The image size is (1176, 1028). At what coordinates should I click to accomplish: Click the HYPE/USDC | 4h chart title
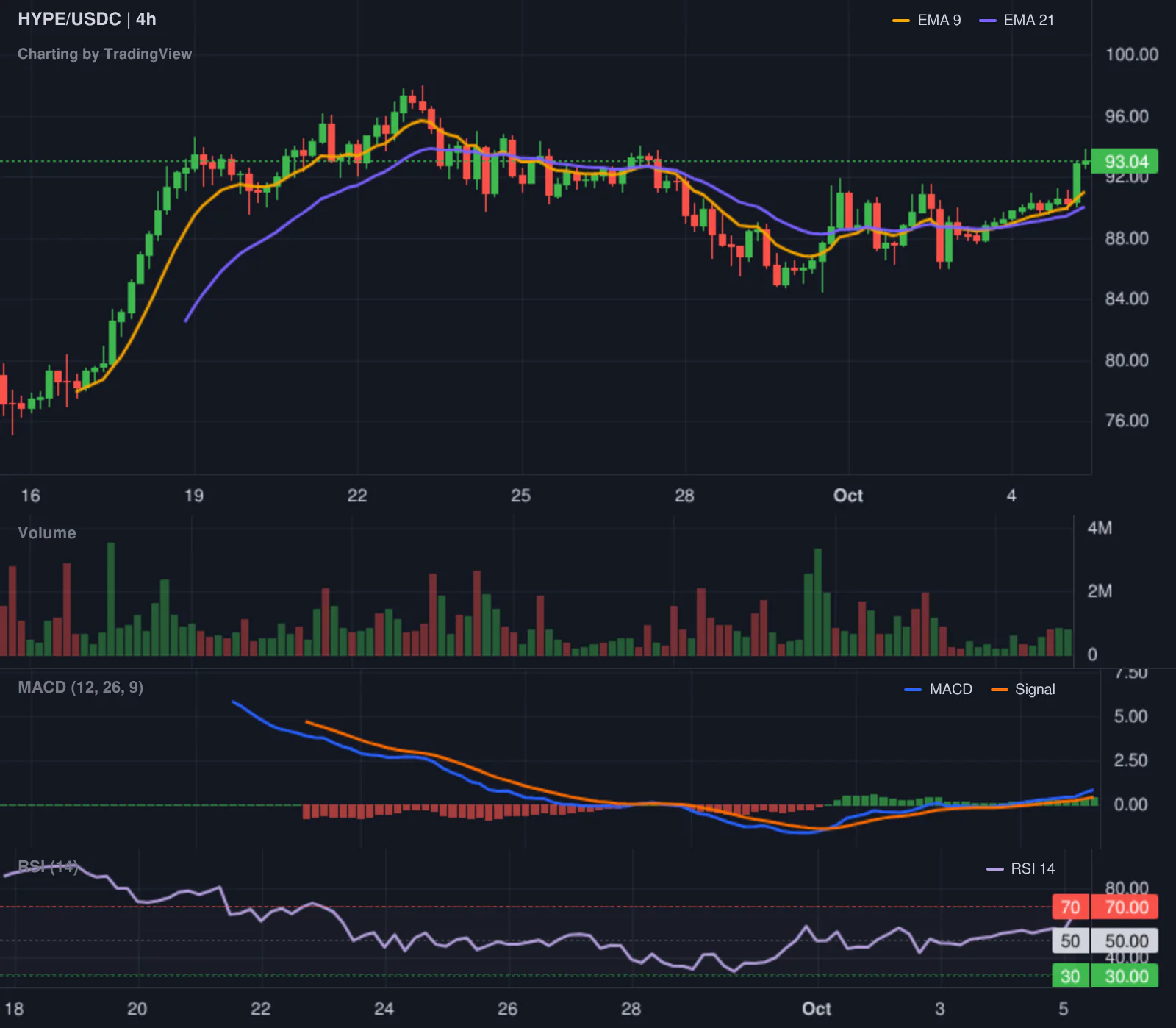coord(87,19)
